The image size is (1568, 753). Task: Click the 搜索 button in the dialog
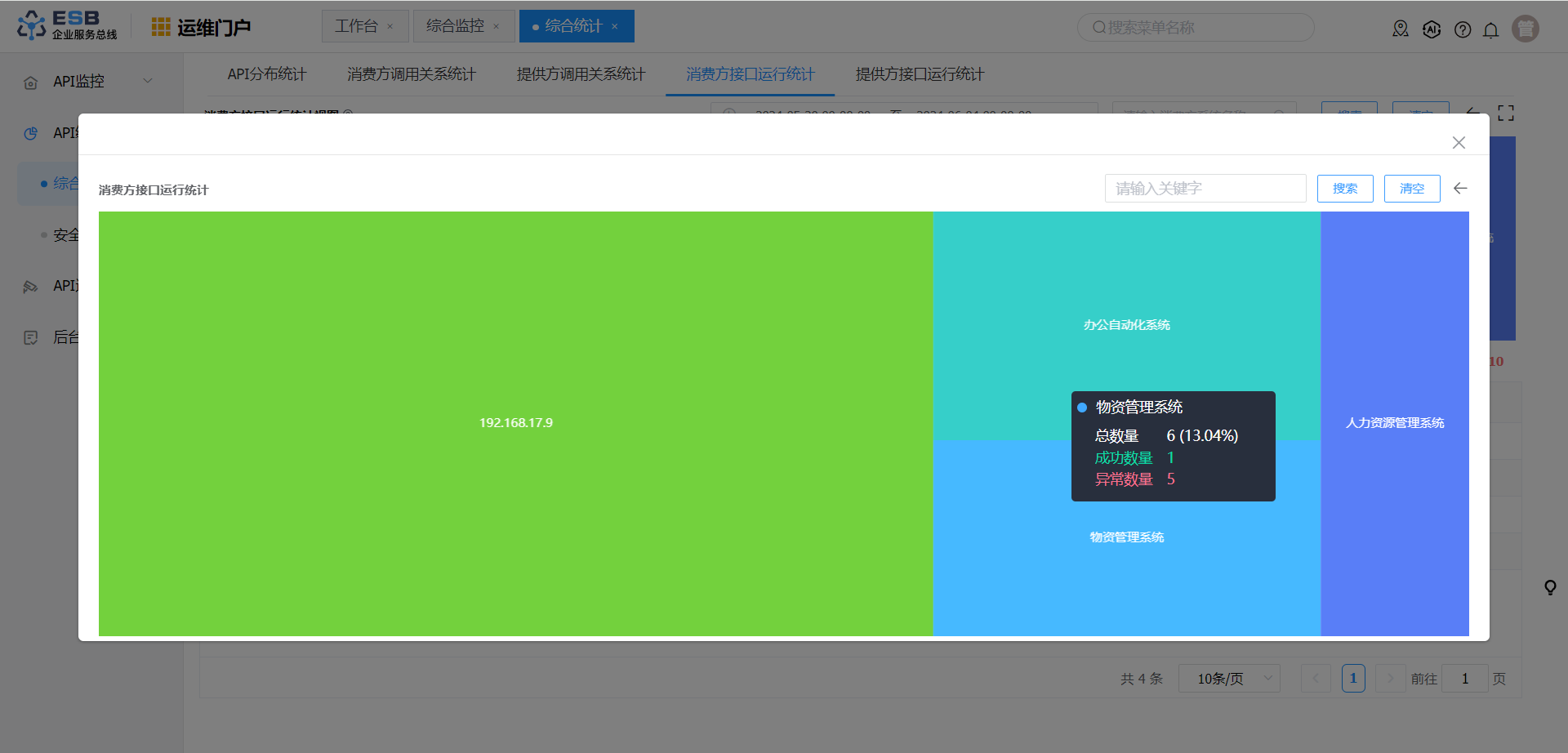pyautogui.click(x=1344, y=189)
